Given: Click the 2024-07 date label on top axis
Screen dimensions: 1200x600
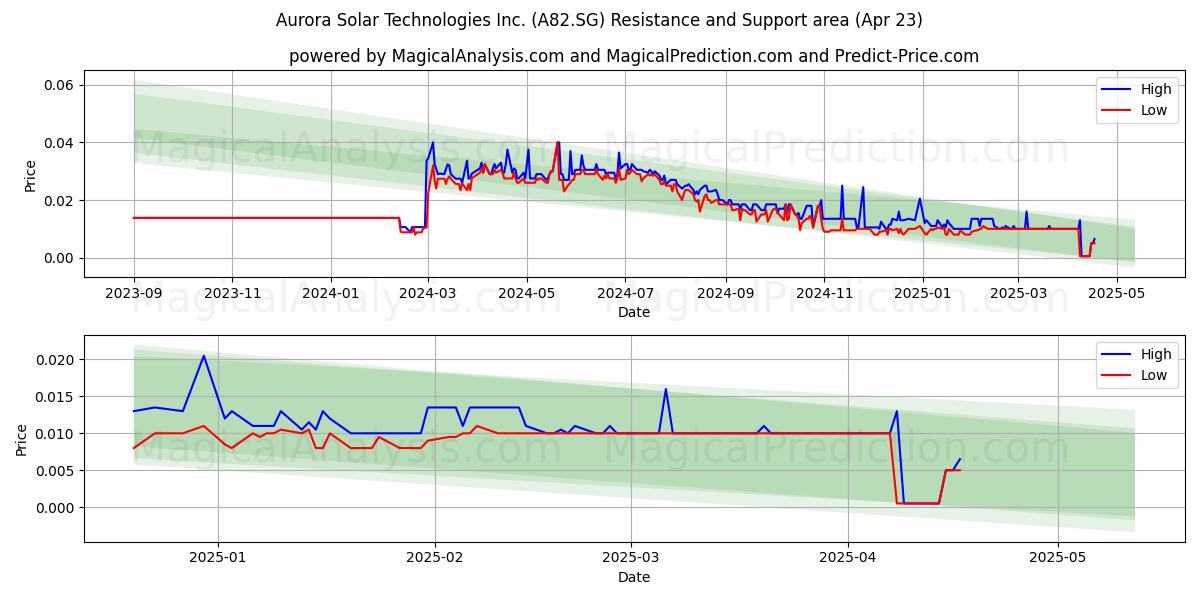Looking at the screenshot, I should 625,293.
